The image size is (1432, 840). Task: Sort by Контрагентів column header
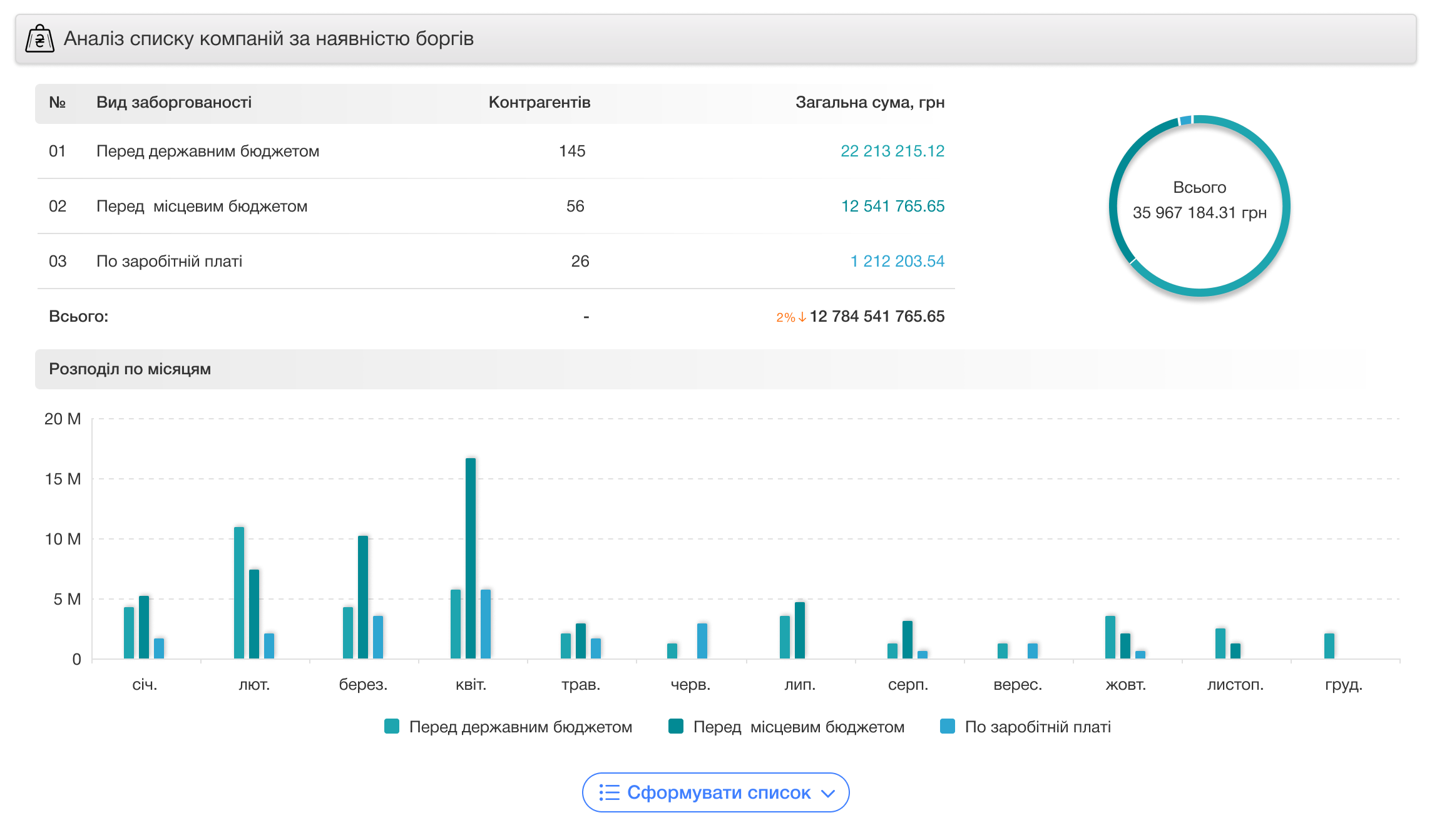click(539, 102)
